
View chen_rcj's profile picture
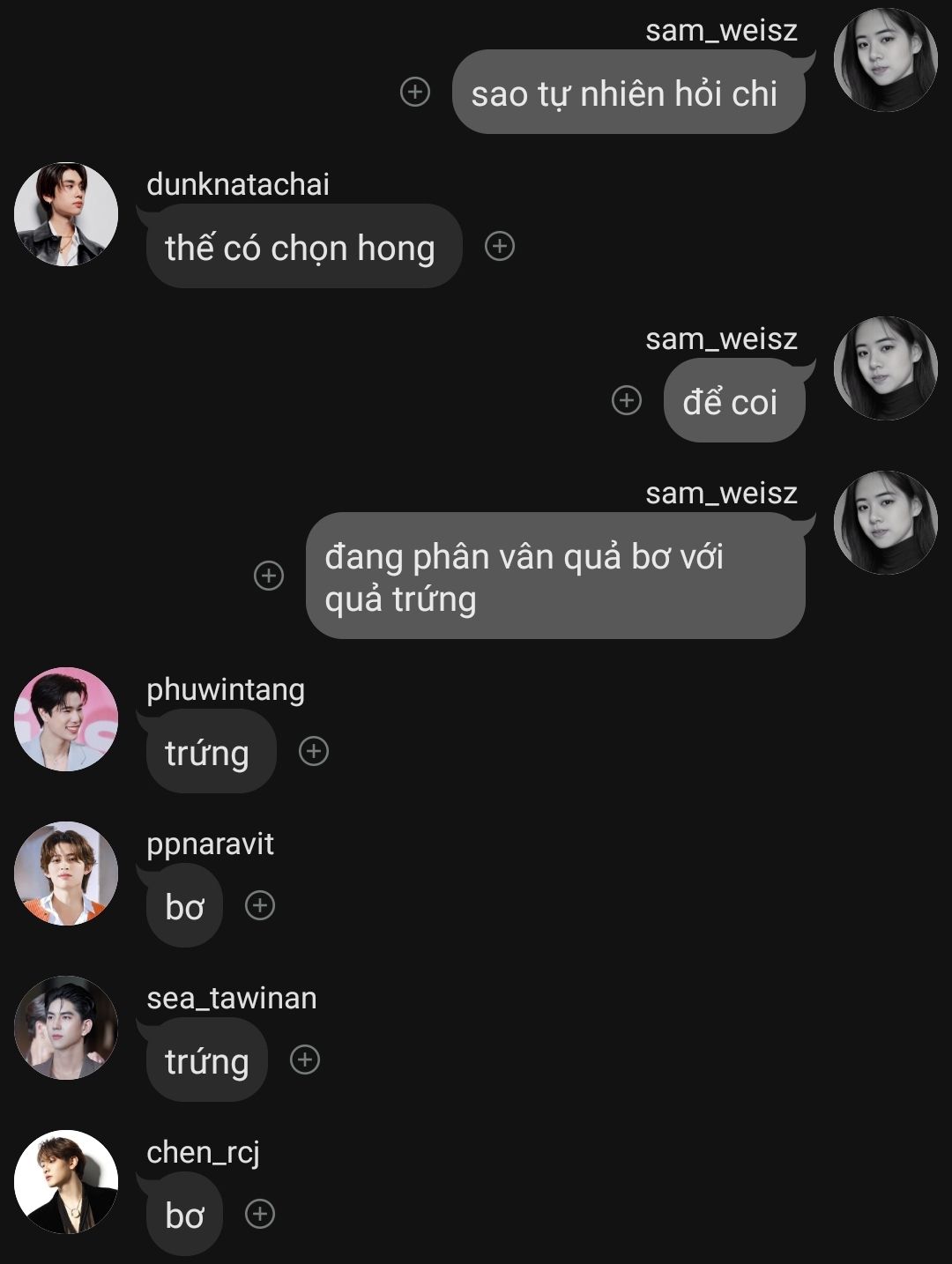click(x=66, y=1182)
